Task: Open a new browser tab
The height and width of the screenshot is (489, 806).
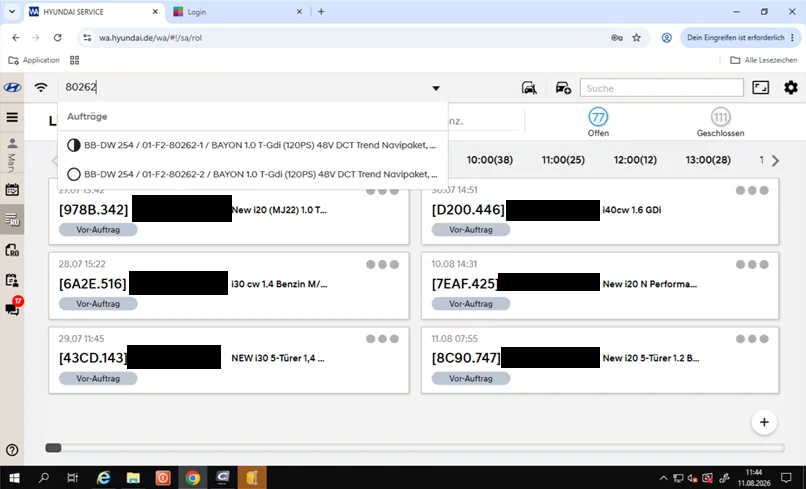Action: pos(321,12)
